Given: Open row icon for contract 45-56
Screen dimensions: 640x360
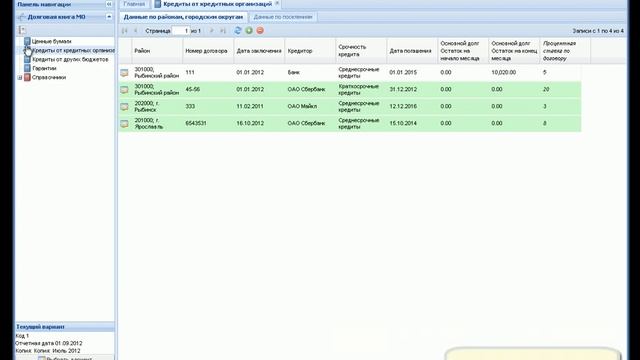Looking at the screenshot, I should pyautogui.click(x=124, y=89).
